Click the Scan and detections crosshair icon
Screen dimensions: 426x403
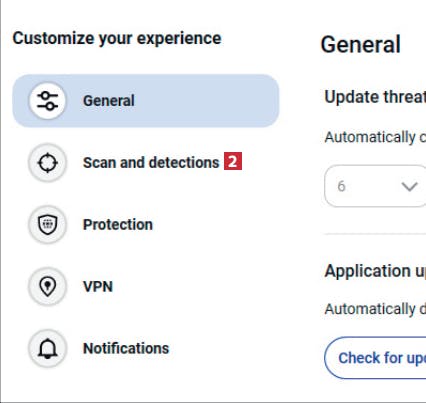(x=48, y=163)
